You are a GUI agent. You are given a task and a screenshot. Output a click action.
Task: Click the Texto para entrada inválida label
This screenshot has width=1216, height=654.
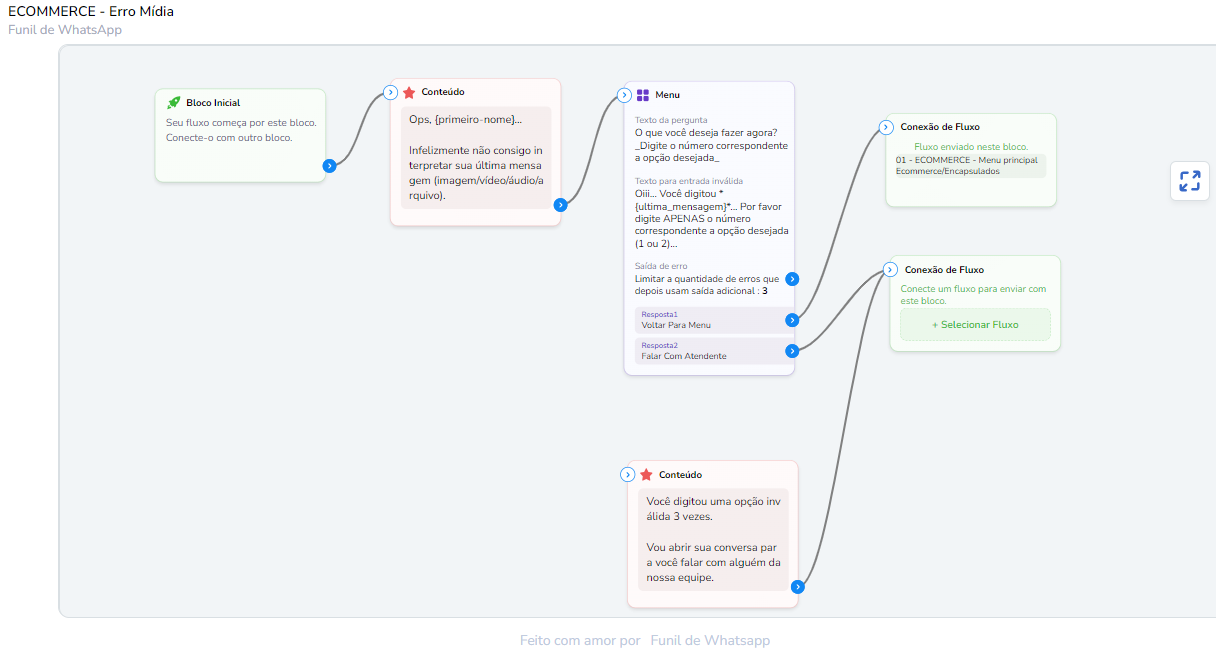tap(688, 181)
